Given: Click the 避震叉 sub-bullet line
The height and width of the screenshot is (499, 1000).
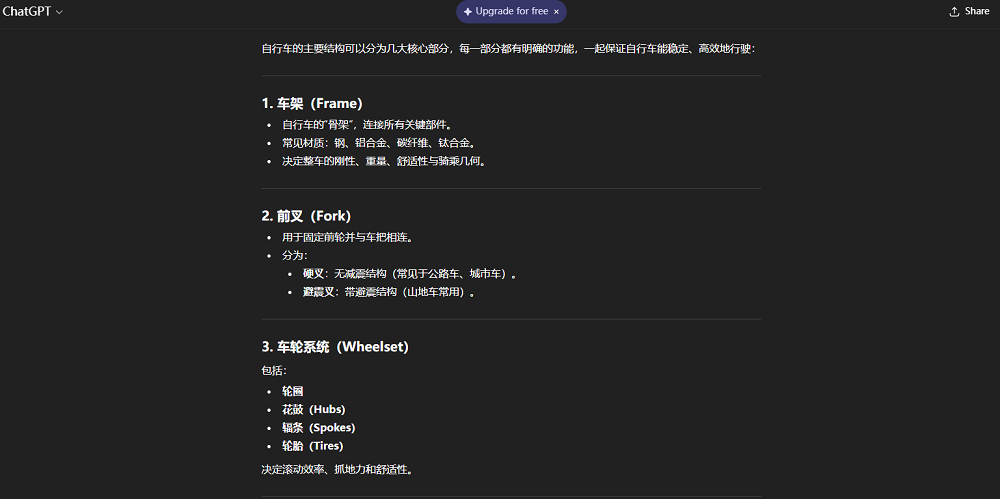Looking at the screenshot, I should 388,292.
